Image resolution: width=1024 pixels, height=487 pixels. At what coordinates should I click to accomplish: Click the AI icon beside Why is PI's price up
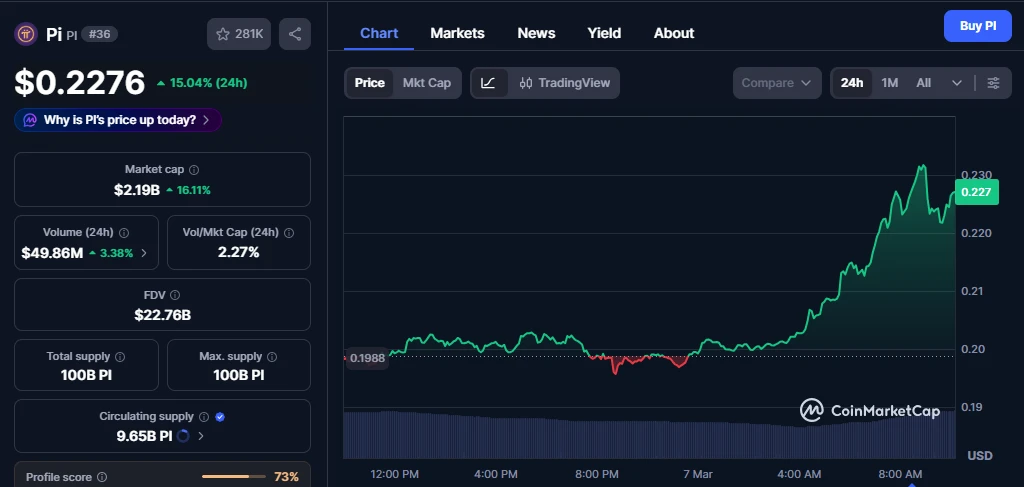pos(30,120)
